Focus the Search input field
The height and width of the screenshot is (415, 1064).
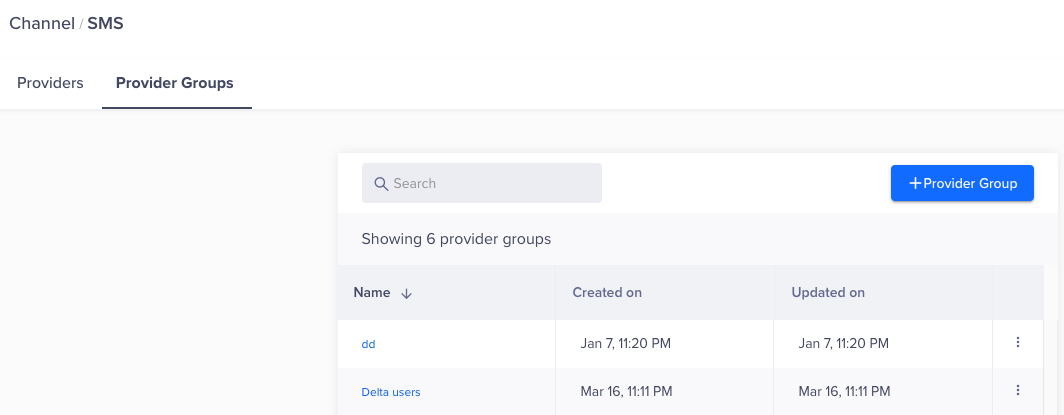[490, 184]
